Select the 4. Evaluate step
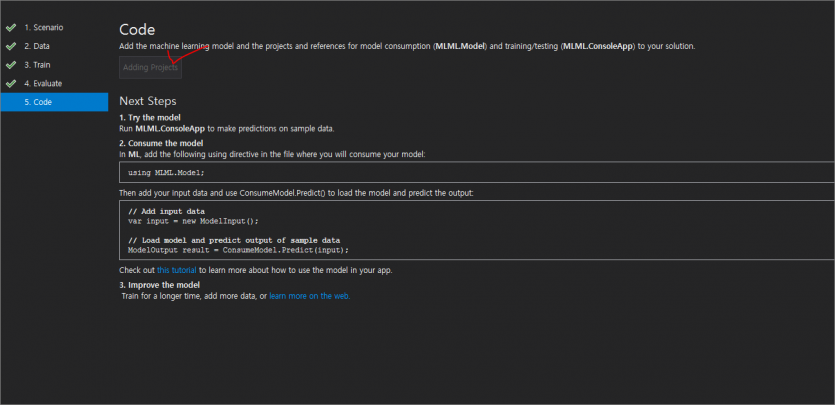 pyautogui.click(x=43, y=84)
